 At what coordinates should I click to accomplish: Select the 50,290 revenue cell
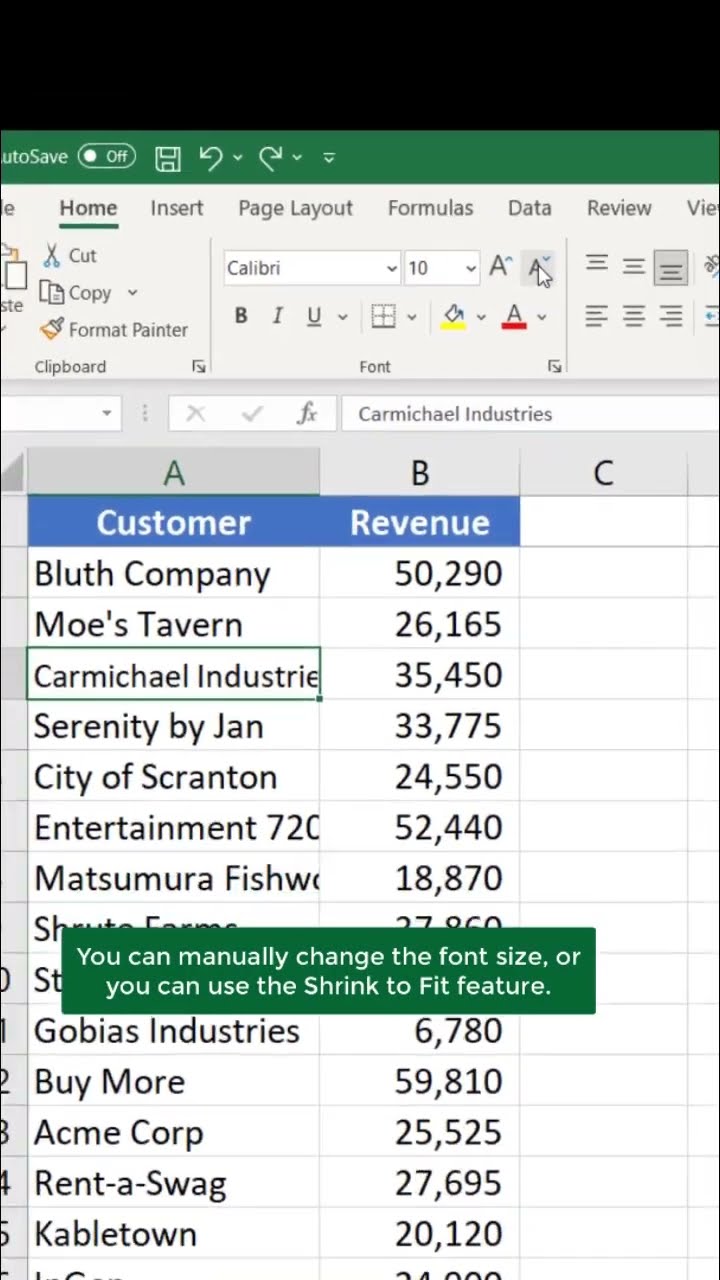coord(420,573)
